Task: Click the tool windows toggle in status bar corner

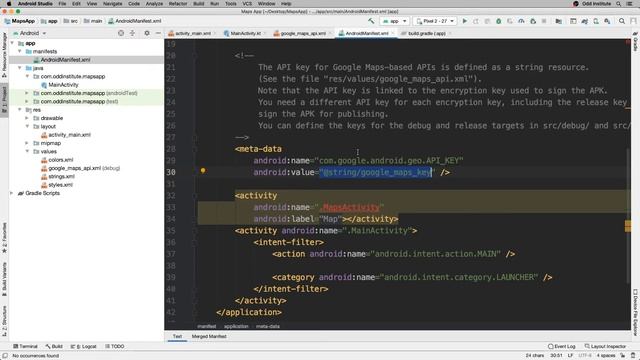Action: click(x=4, y=356)
